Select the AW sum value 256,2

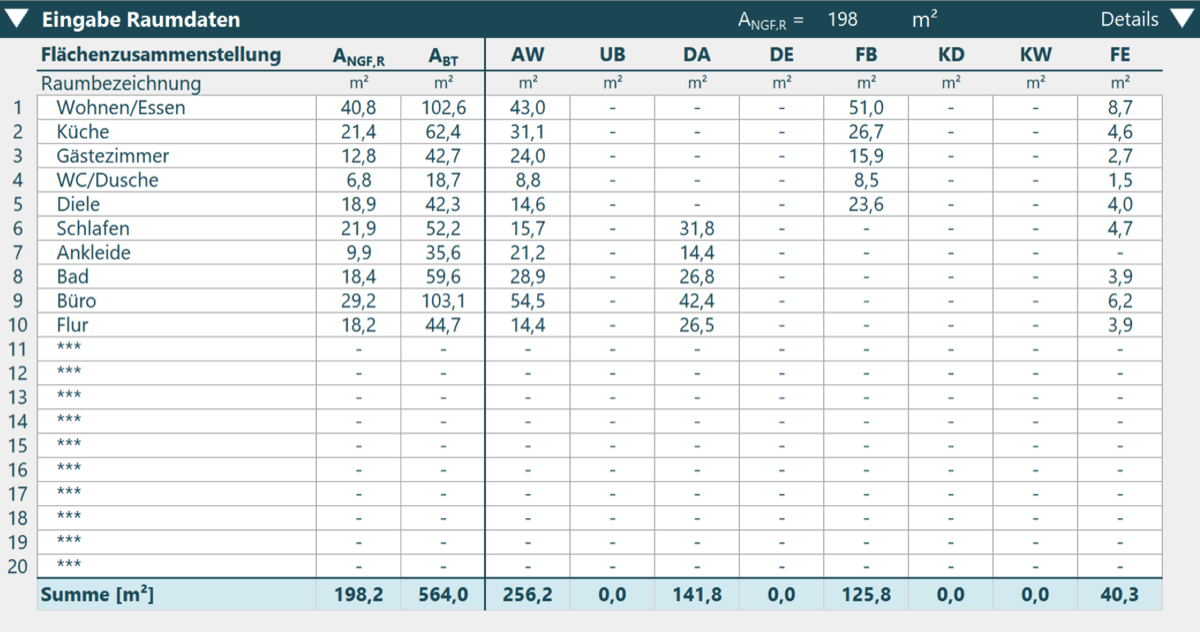coord(527,595)
